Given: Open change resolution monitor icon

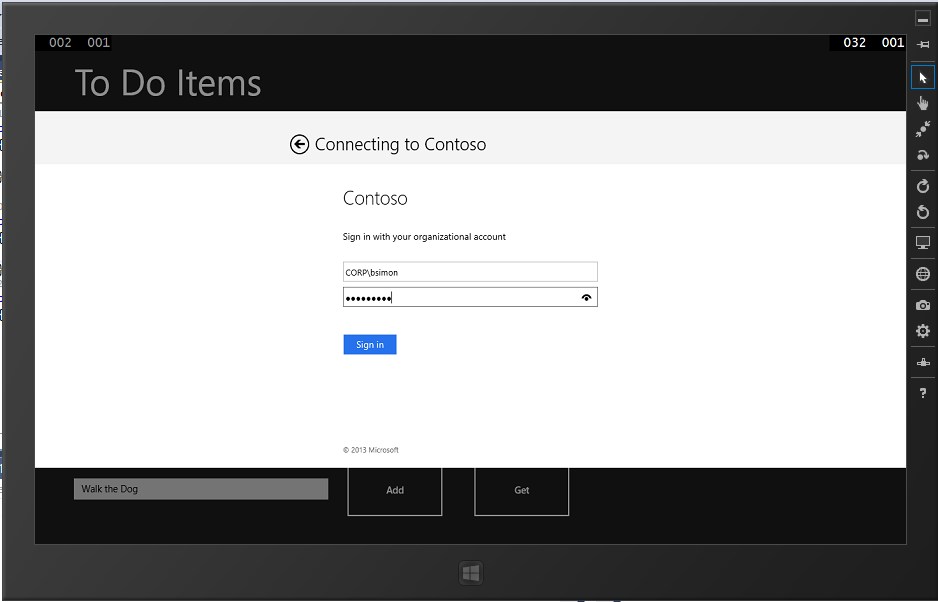Looking at the screenshot, I should [922, 243].
